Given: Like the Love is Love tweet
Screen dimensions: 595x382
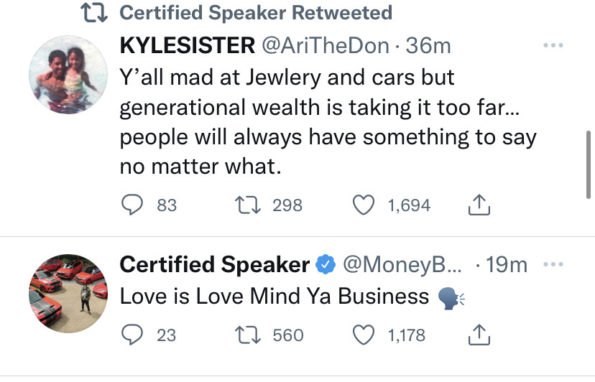Looking at the screenshot, I should click(x=364, y=335).
